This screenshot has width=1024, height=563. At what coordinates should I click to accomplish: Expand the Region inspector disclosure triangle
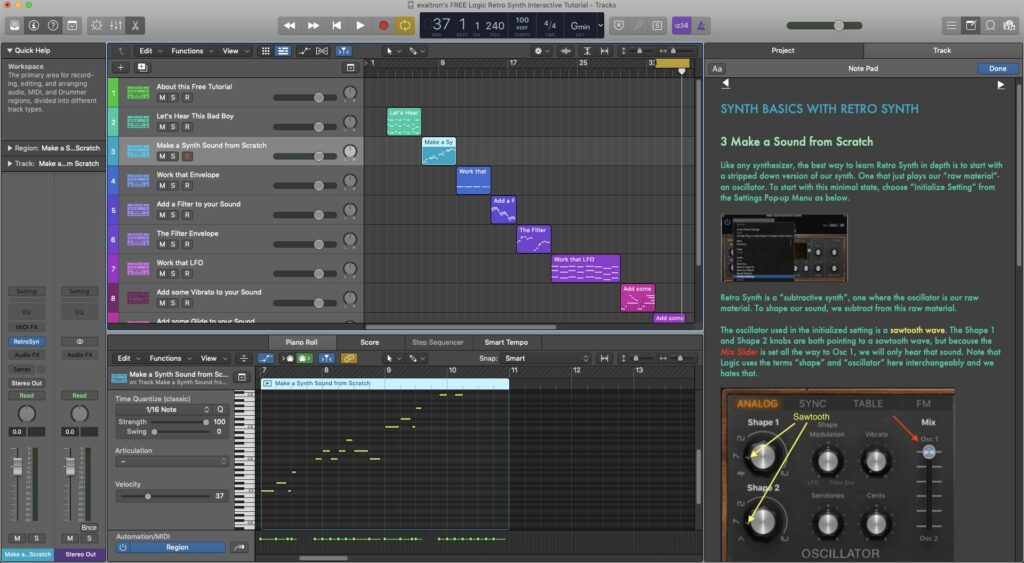[x=10, y=148]
